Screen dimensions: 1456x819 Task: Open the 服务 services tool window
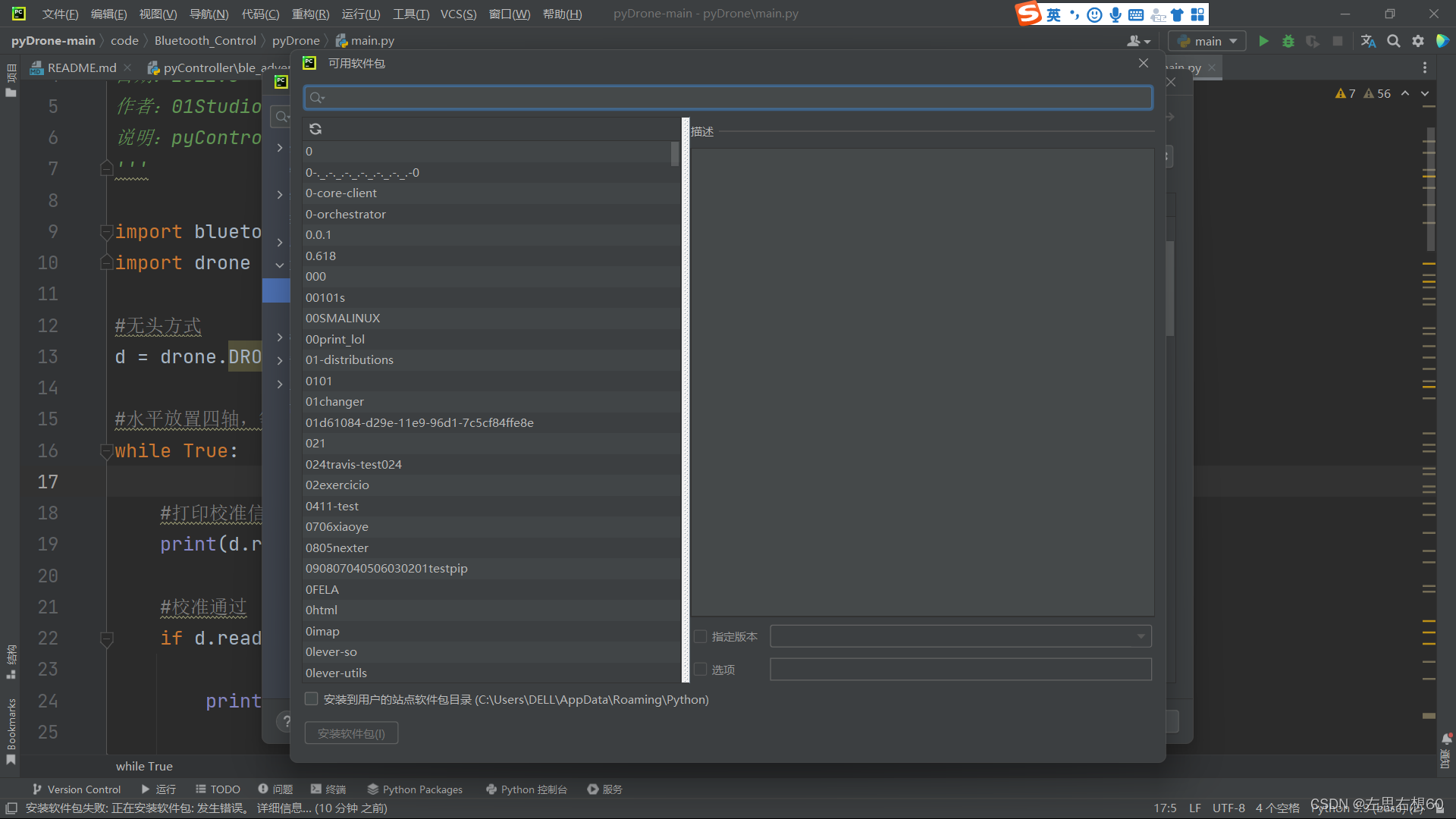click(605, 789)
